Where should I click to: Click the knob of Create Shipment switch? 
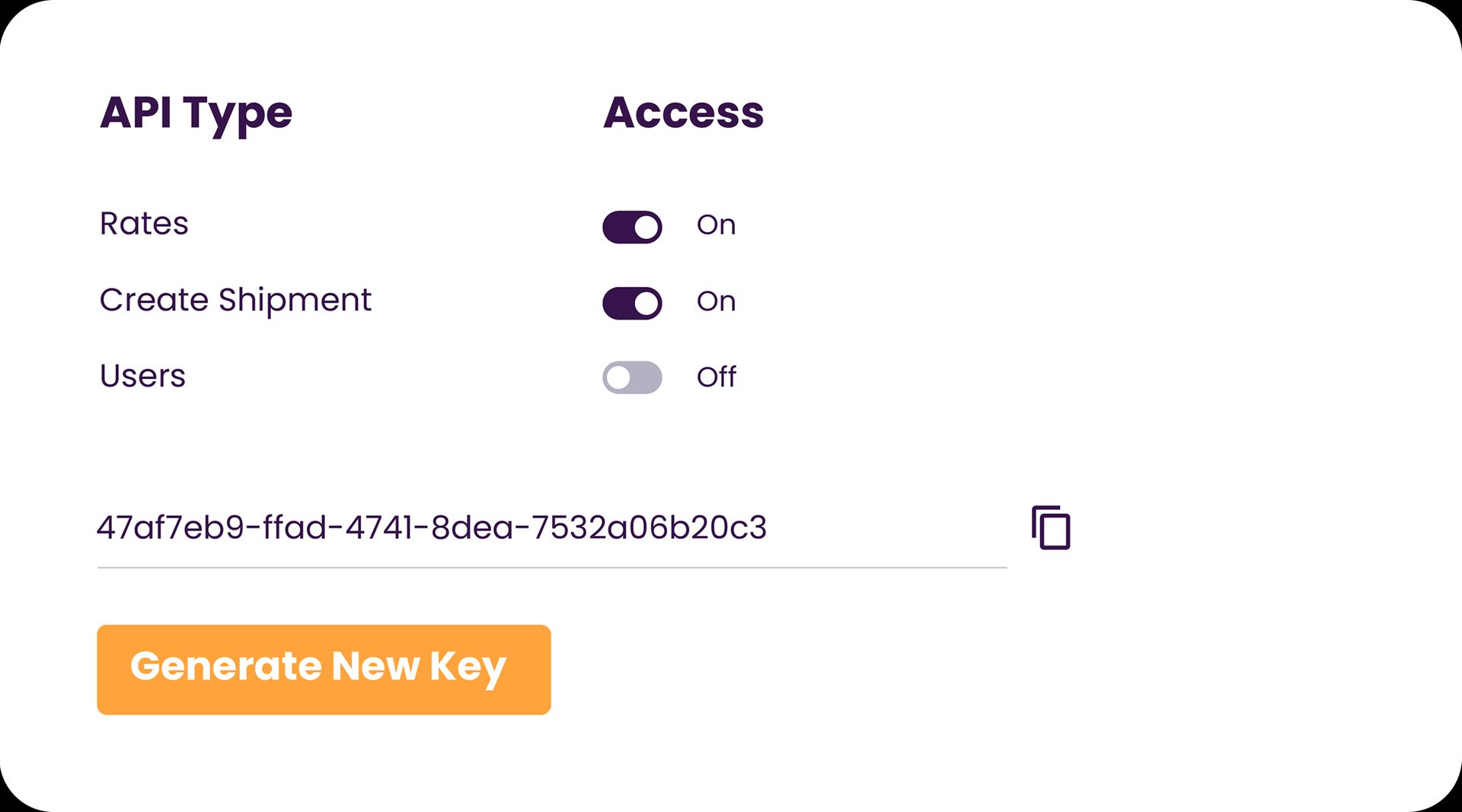[x=646, y=303]
